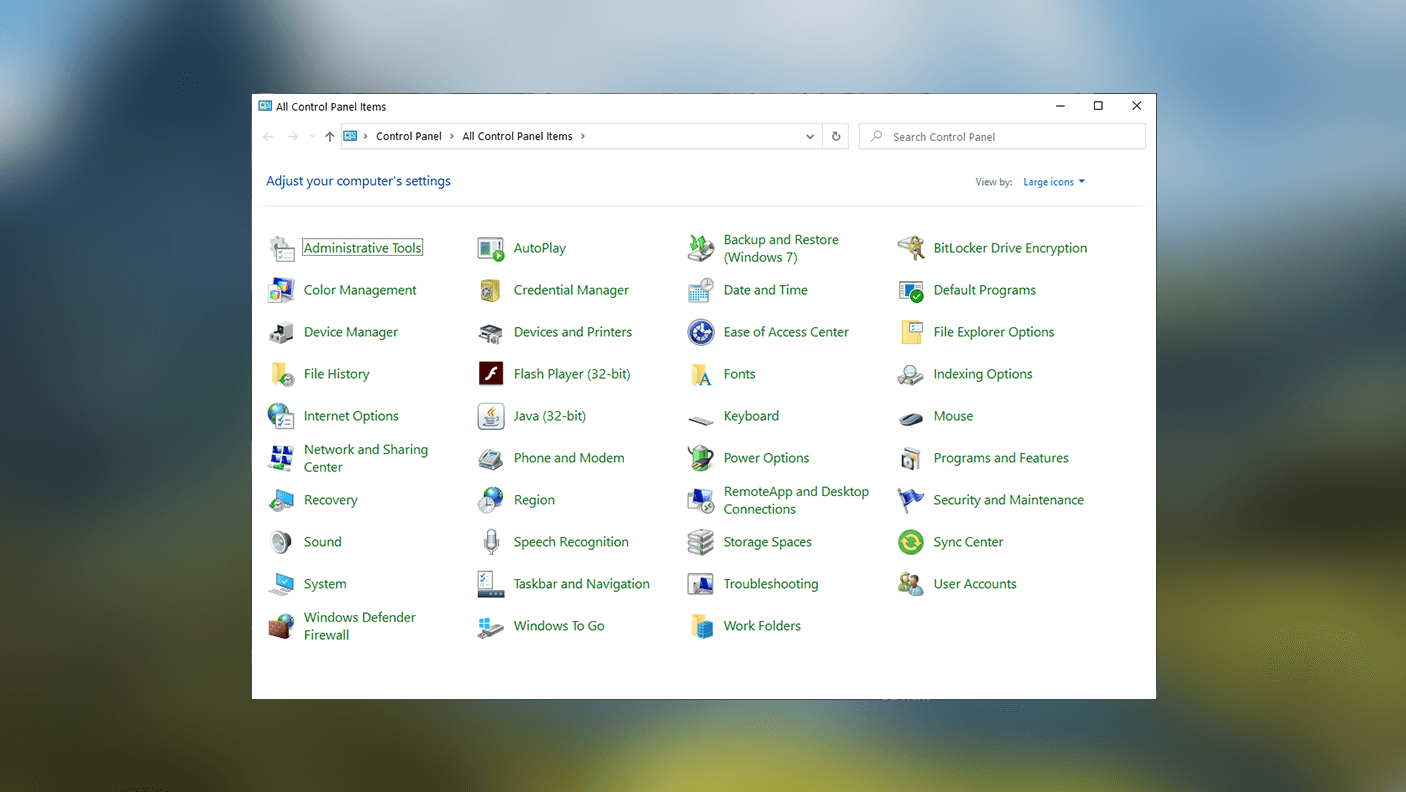Click the Mouse icon

coord(911,418)
